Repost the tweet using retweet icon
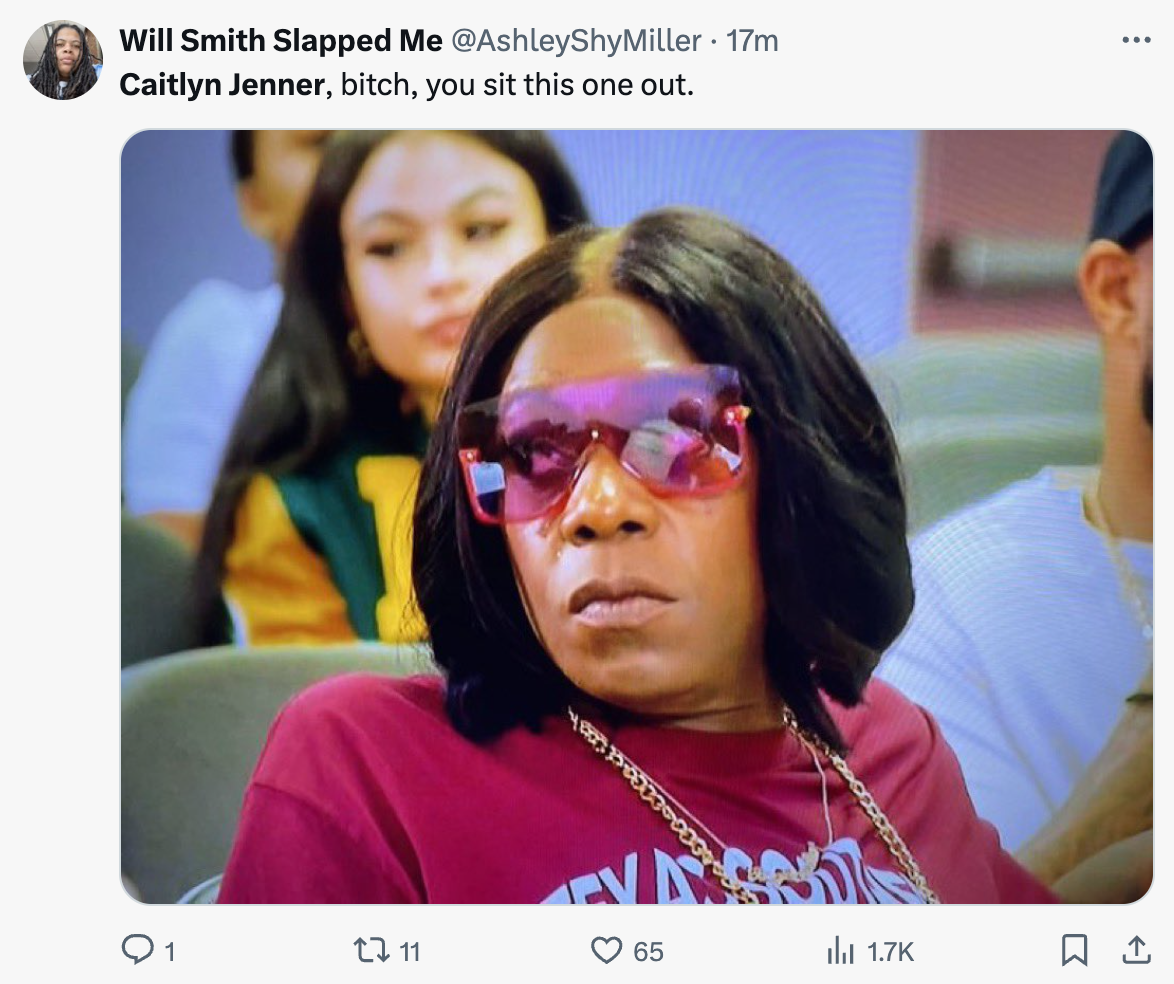Screen dimensions: 1174x984 click(374, 950)
